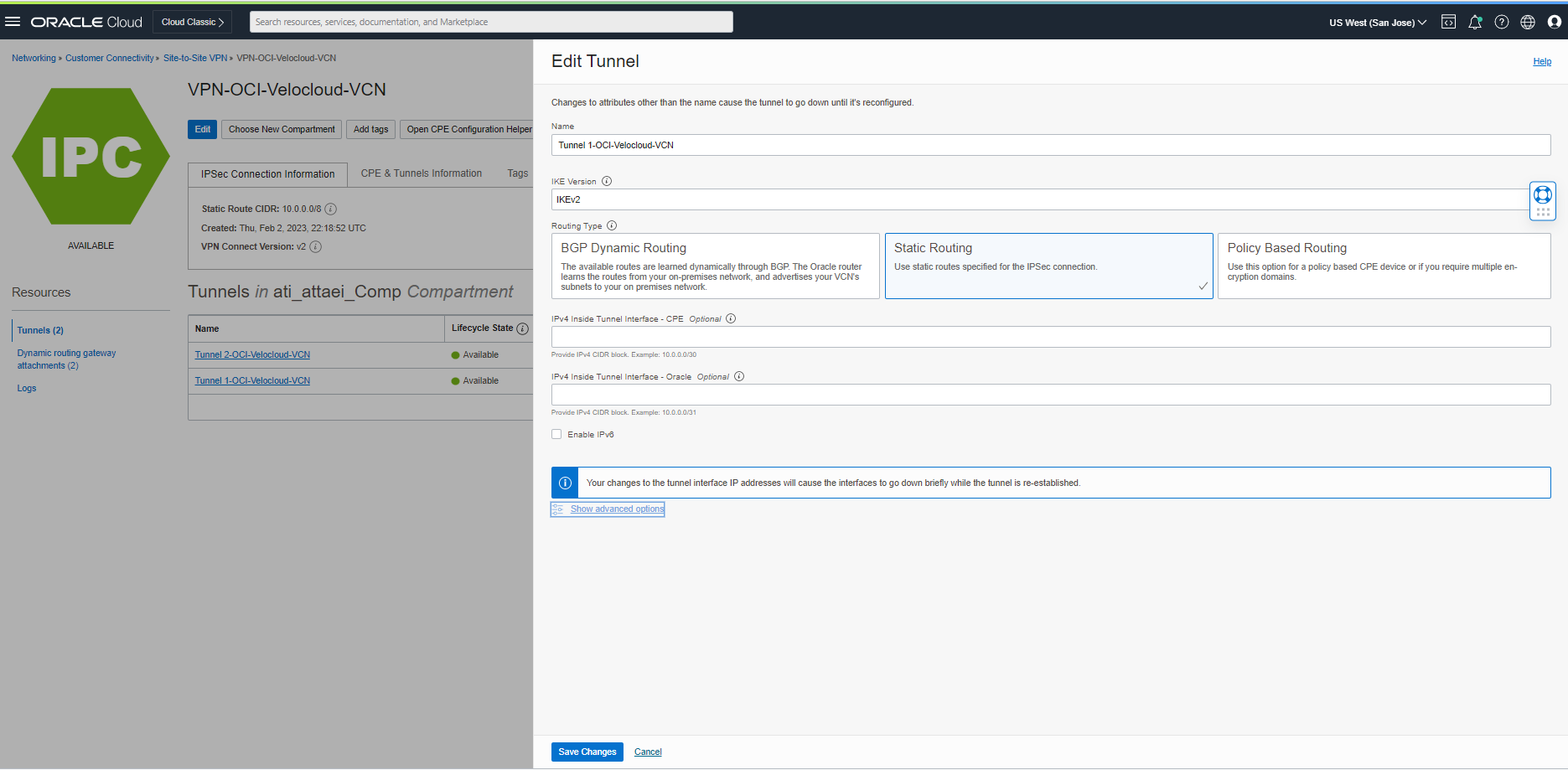
Task: Open the notifications bell icon
Action: coord(1475,23)
